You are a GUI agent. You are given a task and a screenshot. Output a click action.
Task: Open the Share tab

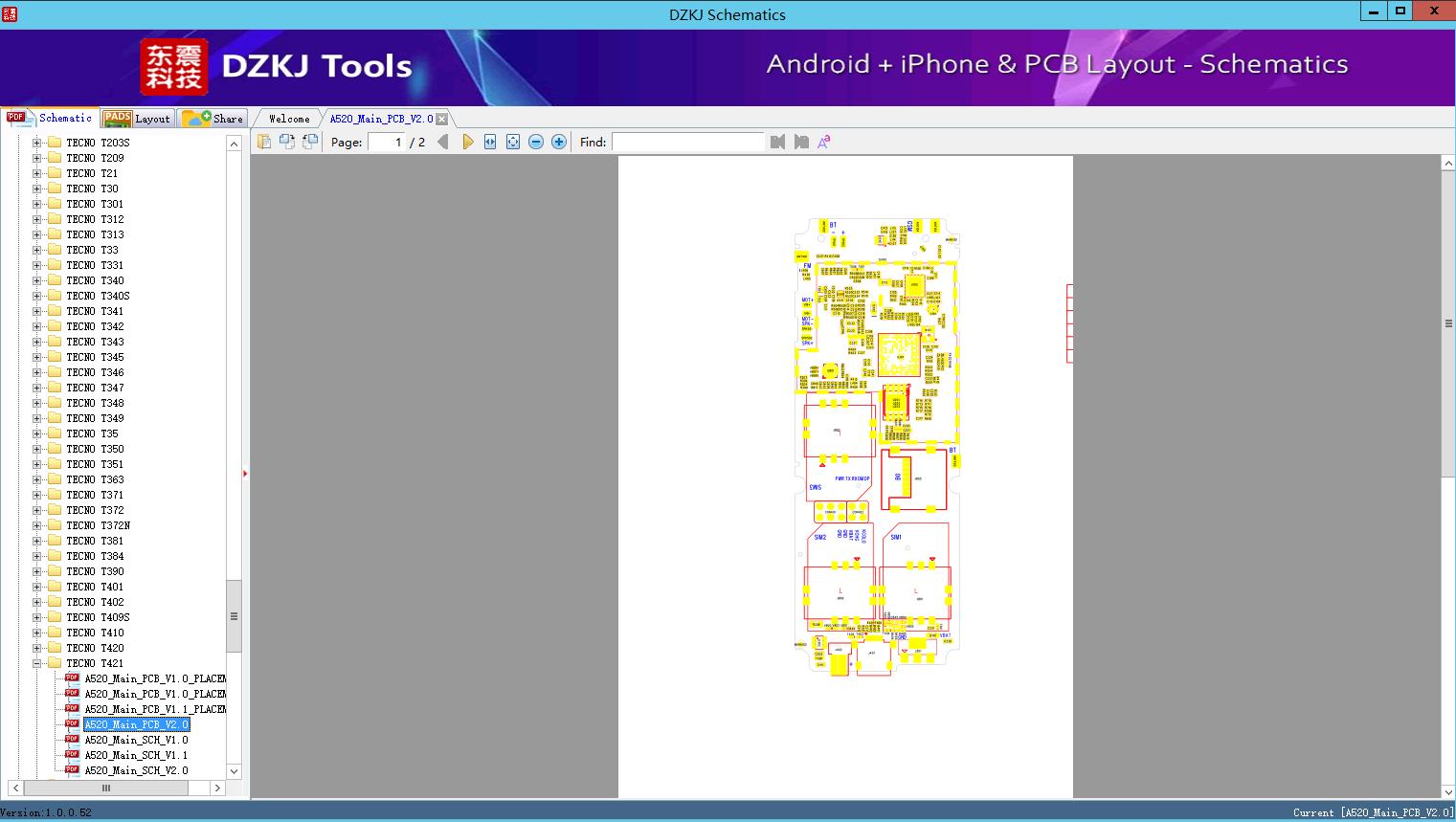[213, 118]
